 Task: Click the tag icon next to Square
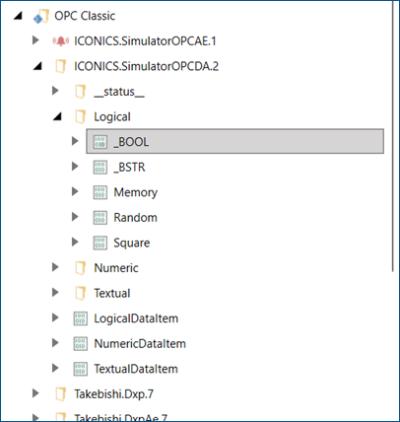point(100,243)
